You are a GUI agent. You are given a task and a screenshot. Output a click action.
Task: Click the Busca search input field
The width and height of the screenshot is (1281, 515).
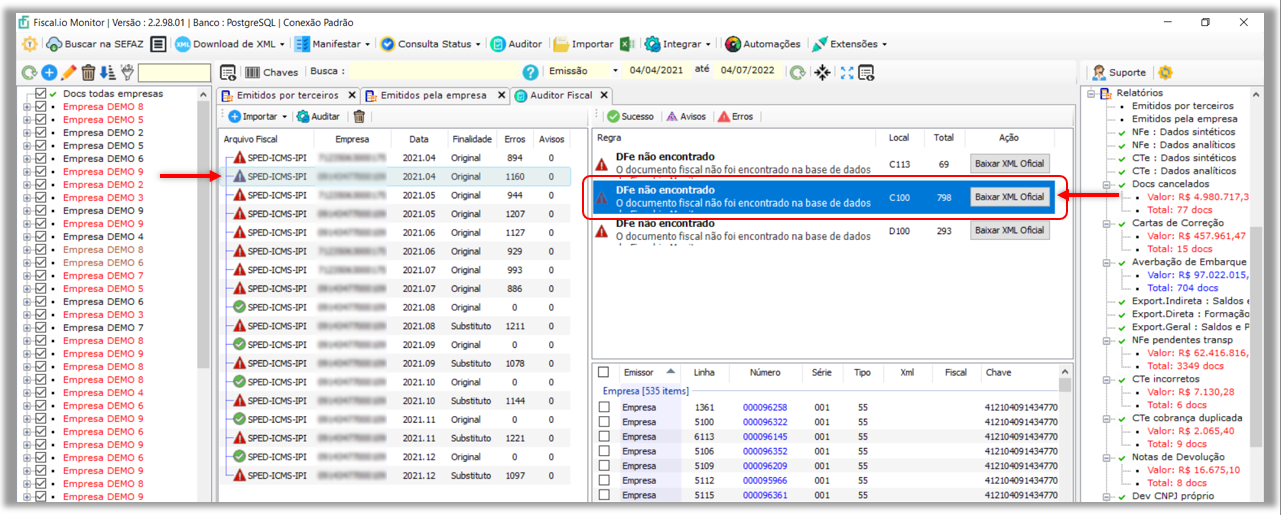[x=435, y=72]
